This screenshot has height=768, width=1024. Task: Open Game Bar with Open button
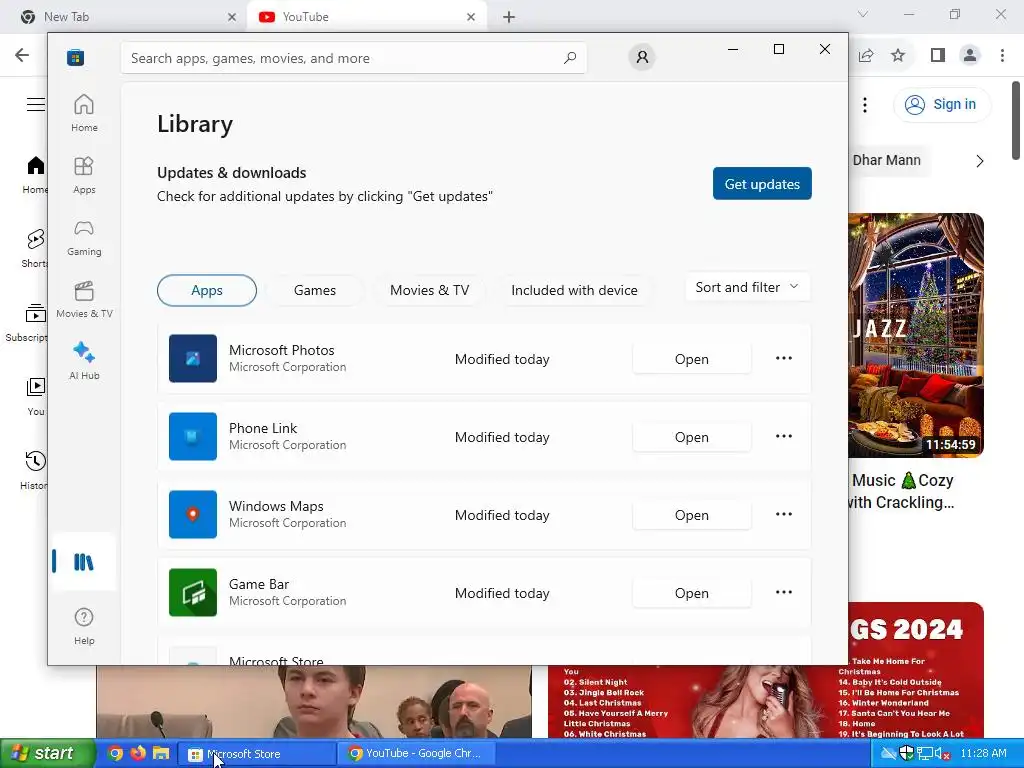692,593
